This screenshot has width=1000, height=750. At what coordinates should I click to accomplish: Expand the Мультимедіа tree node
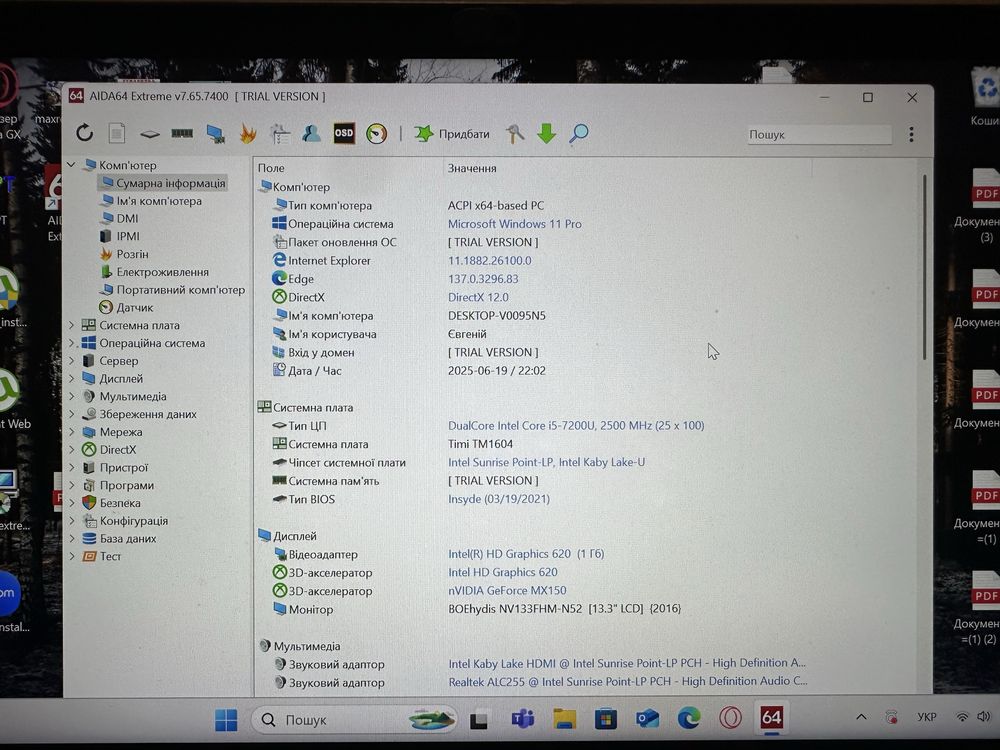pyautogui.click(x=71, y=396)
